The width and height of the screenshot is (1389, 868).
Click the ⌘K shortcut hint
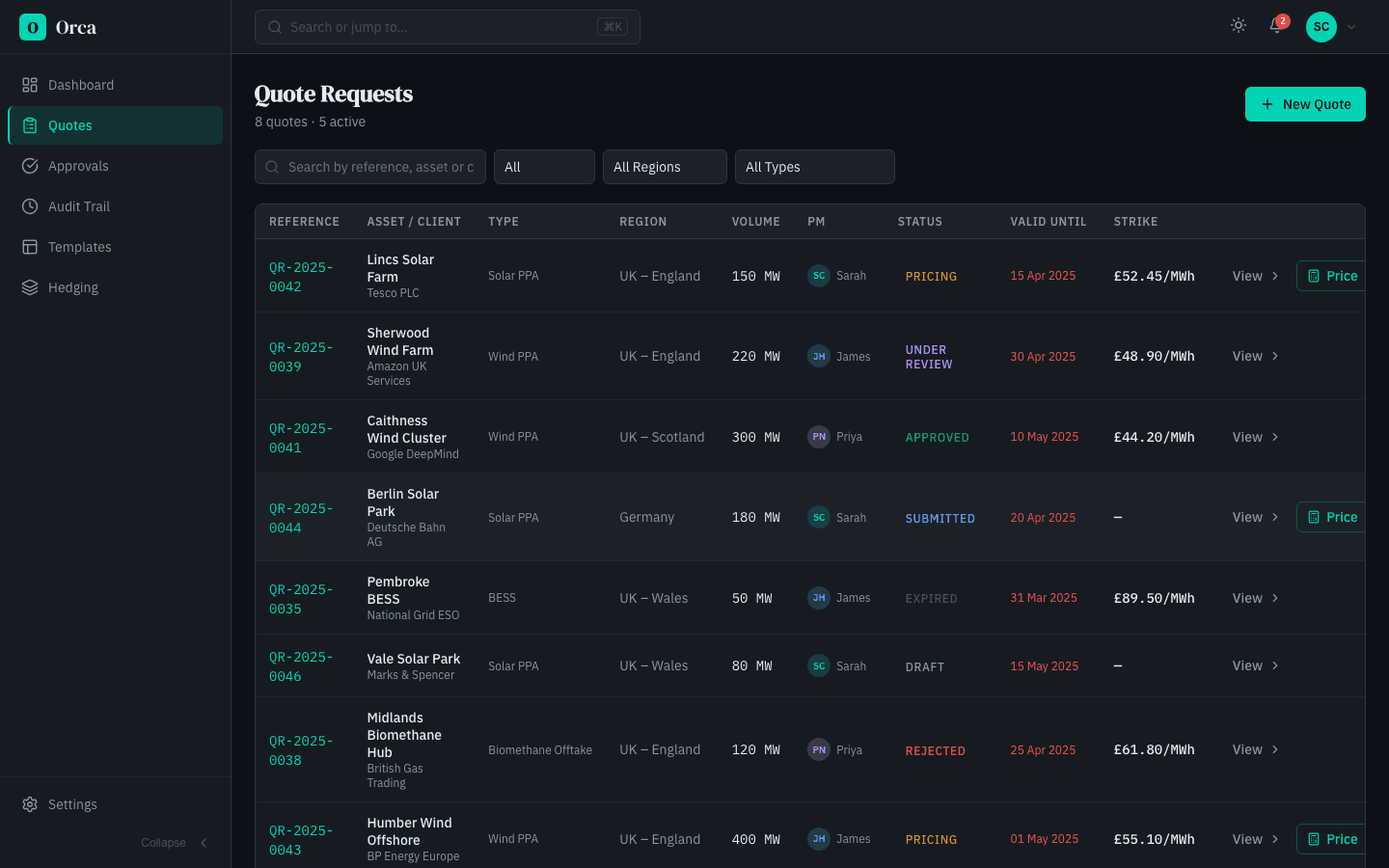(613, 27)
